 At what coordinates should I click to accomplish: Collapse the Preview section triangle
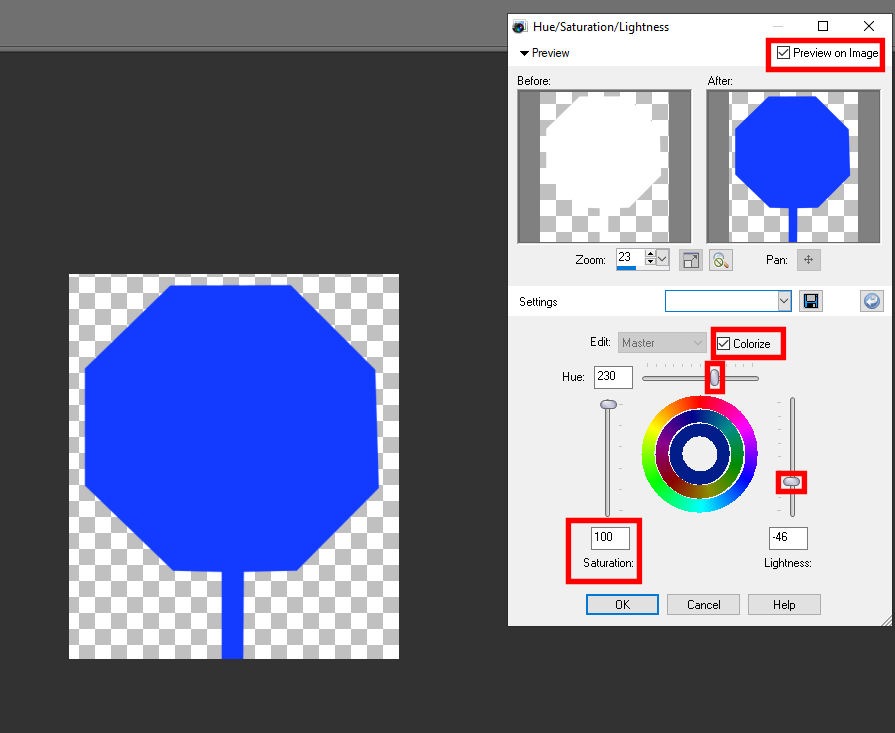click(524, 53)
